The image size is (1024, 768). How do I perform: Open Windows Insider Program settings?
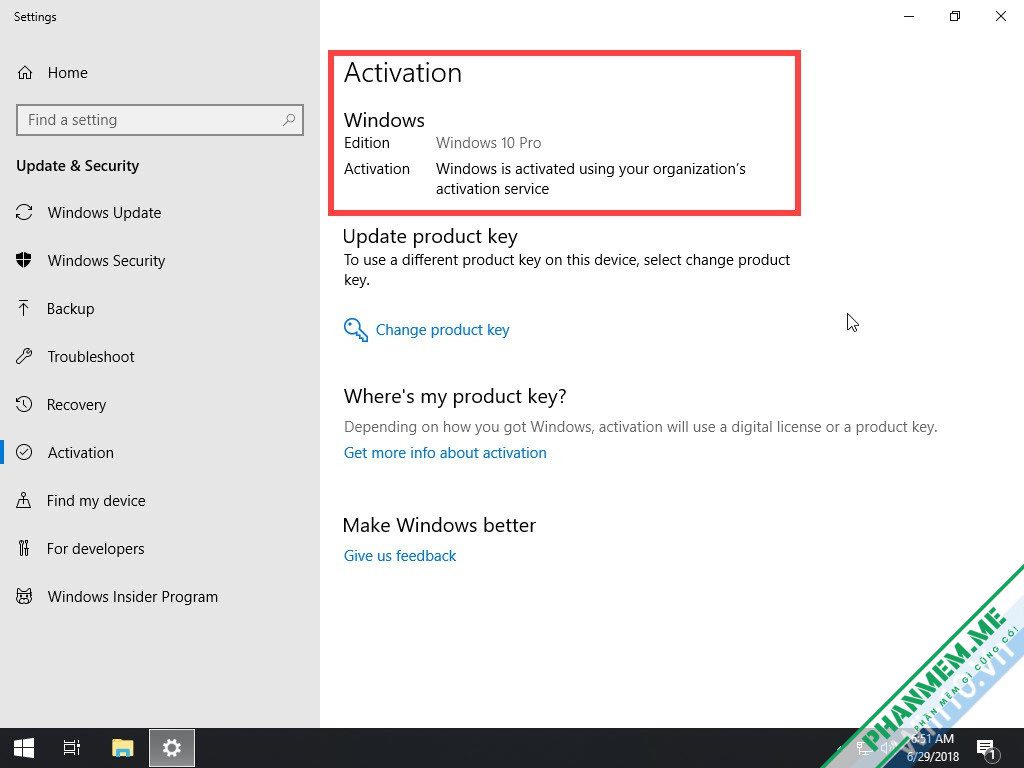tap(133, 597)
